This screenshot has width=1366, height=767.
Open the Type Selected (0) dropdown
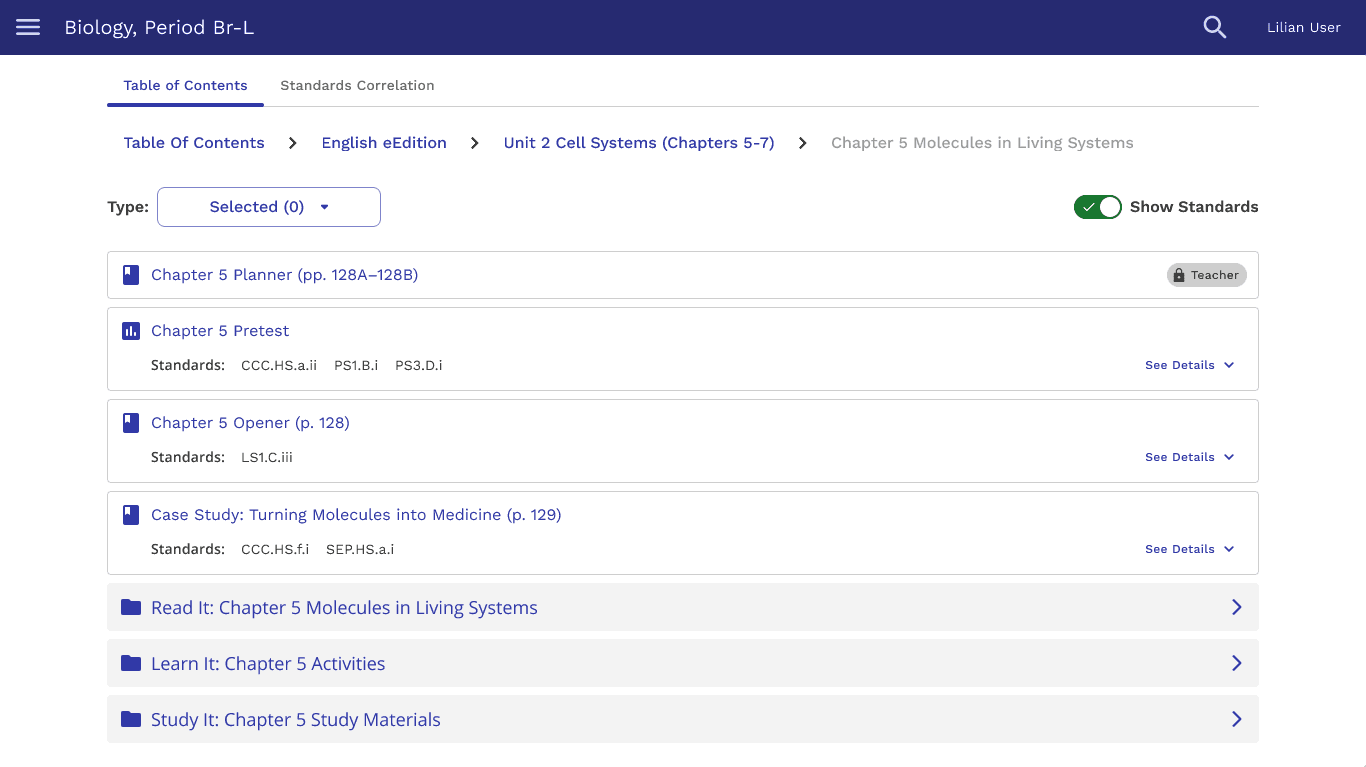269,207
